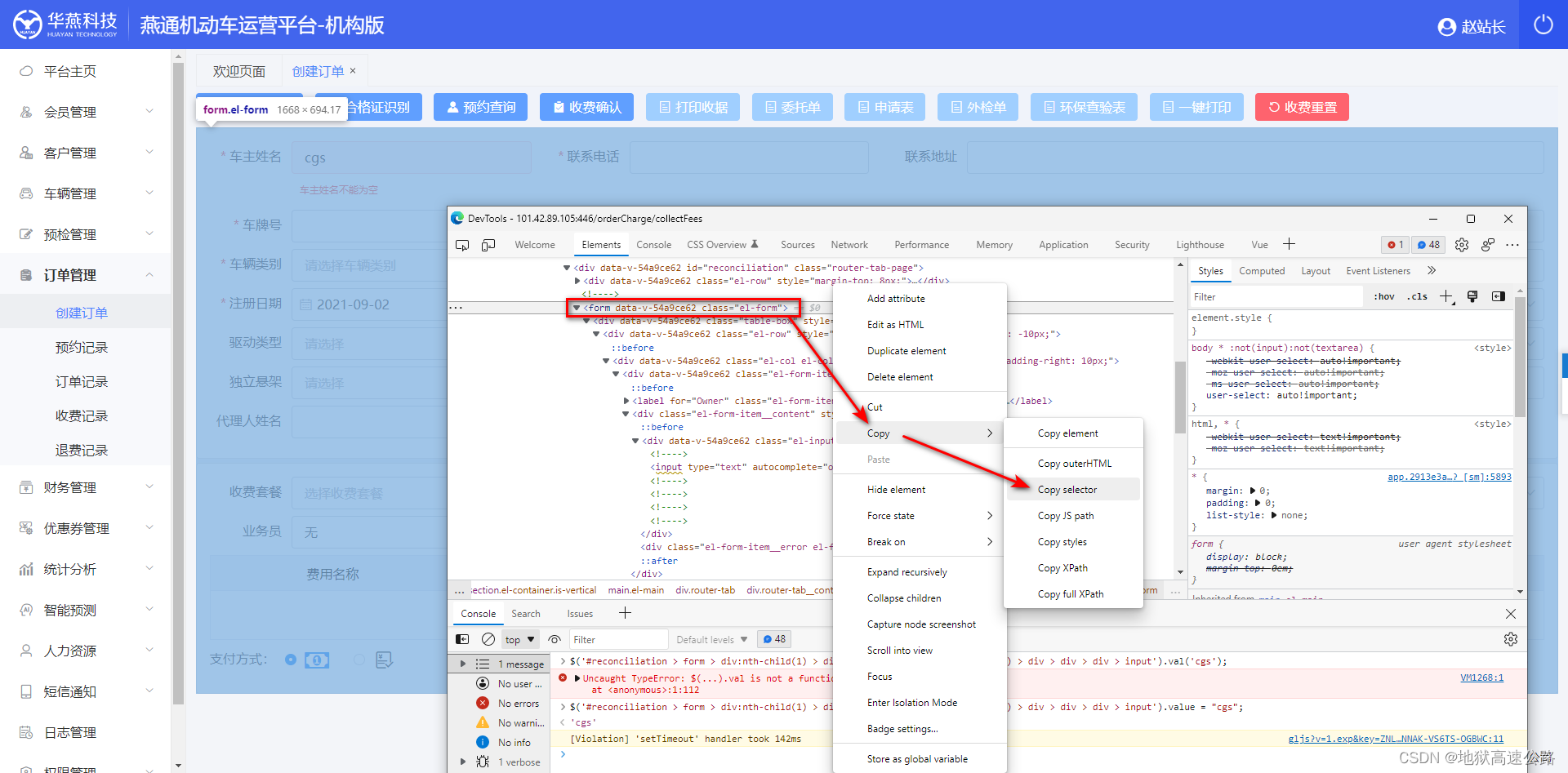Click the blue 48 messages badge in top toolbar
Screen dimensions: 1568x773
click(x=1428, y=245)
